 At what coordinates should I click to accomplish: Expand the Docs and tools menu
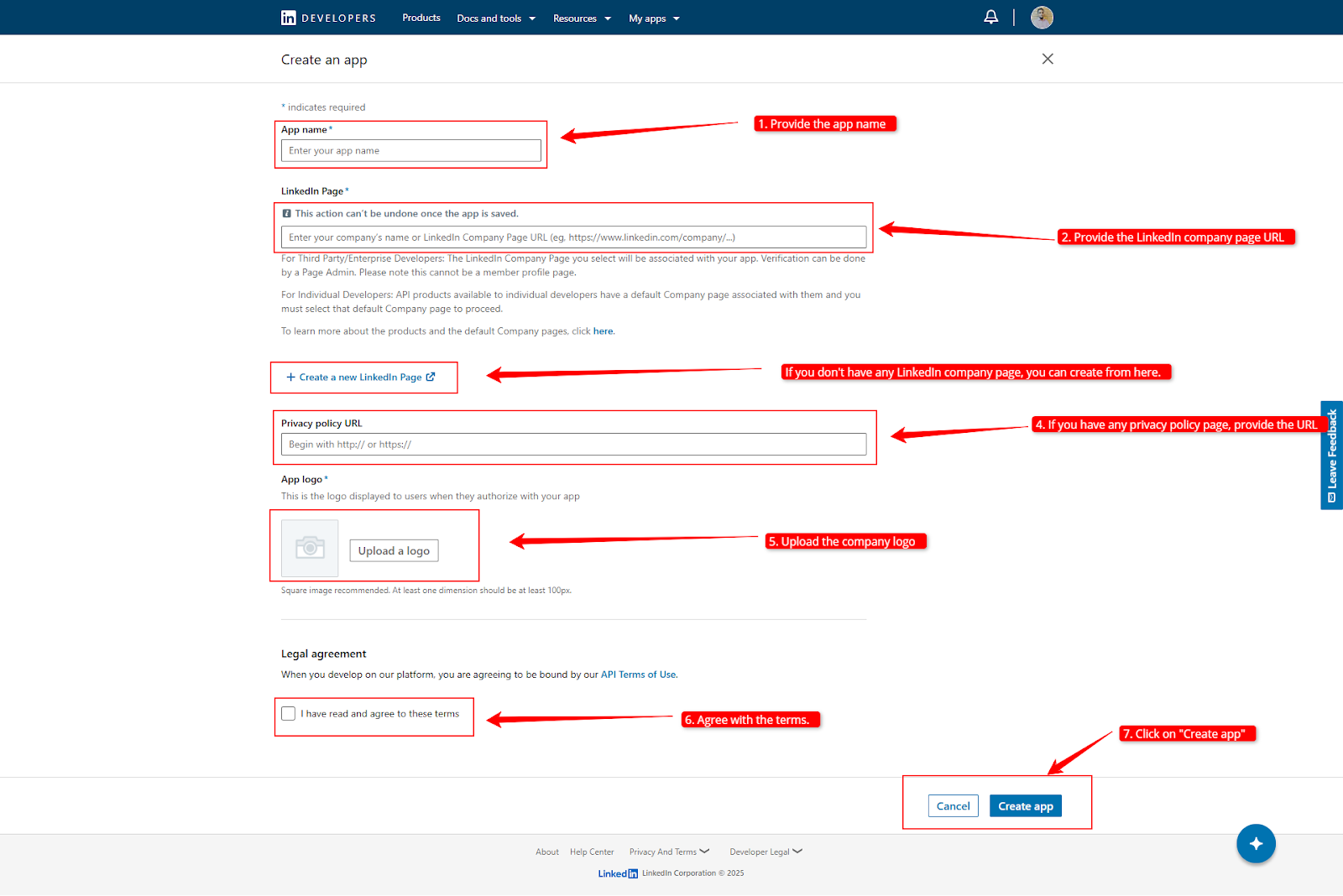click(x=496, y=18)
